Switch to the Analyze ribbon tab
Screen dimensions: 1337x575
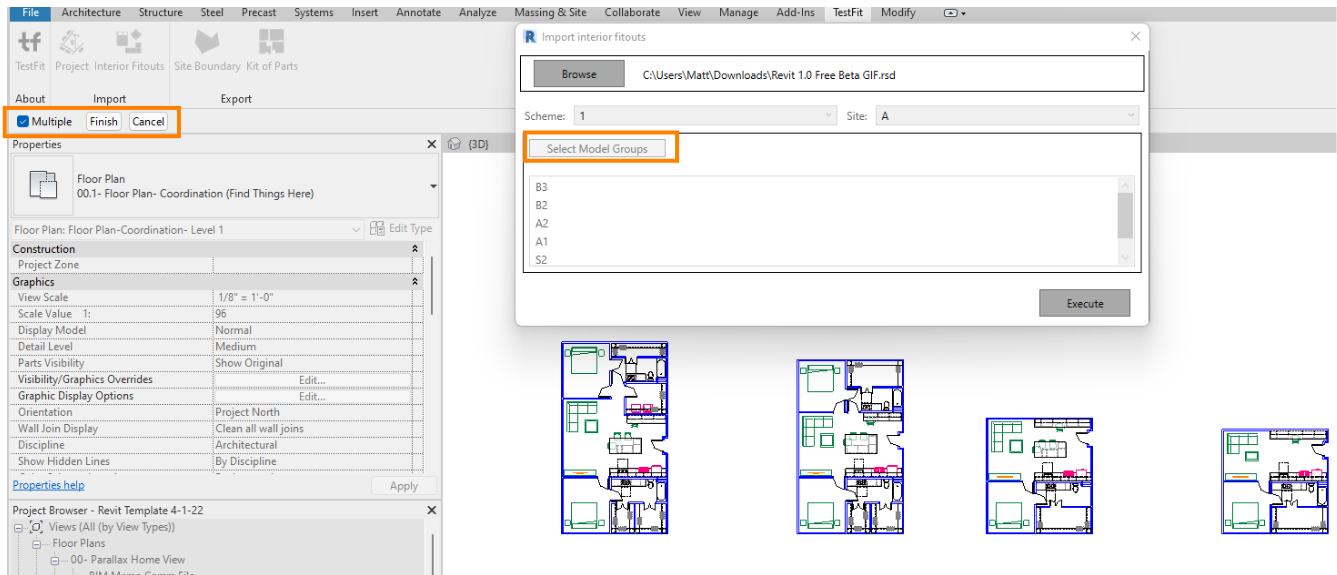pyautogui.click(x=478, y=13)
